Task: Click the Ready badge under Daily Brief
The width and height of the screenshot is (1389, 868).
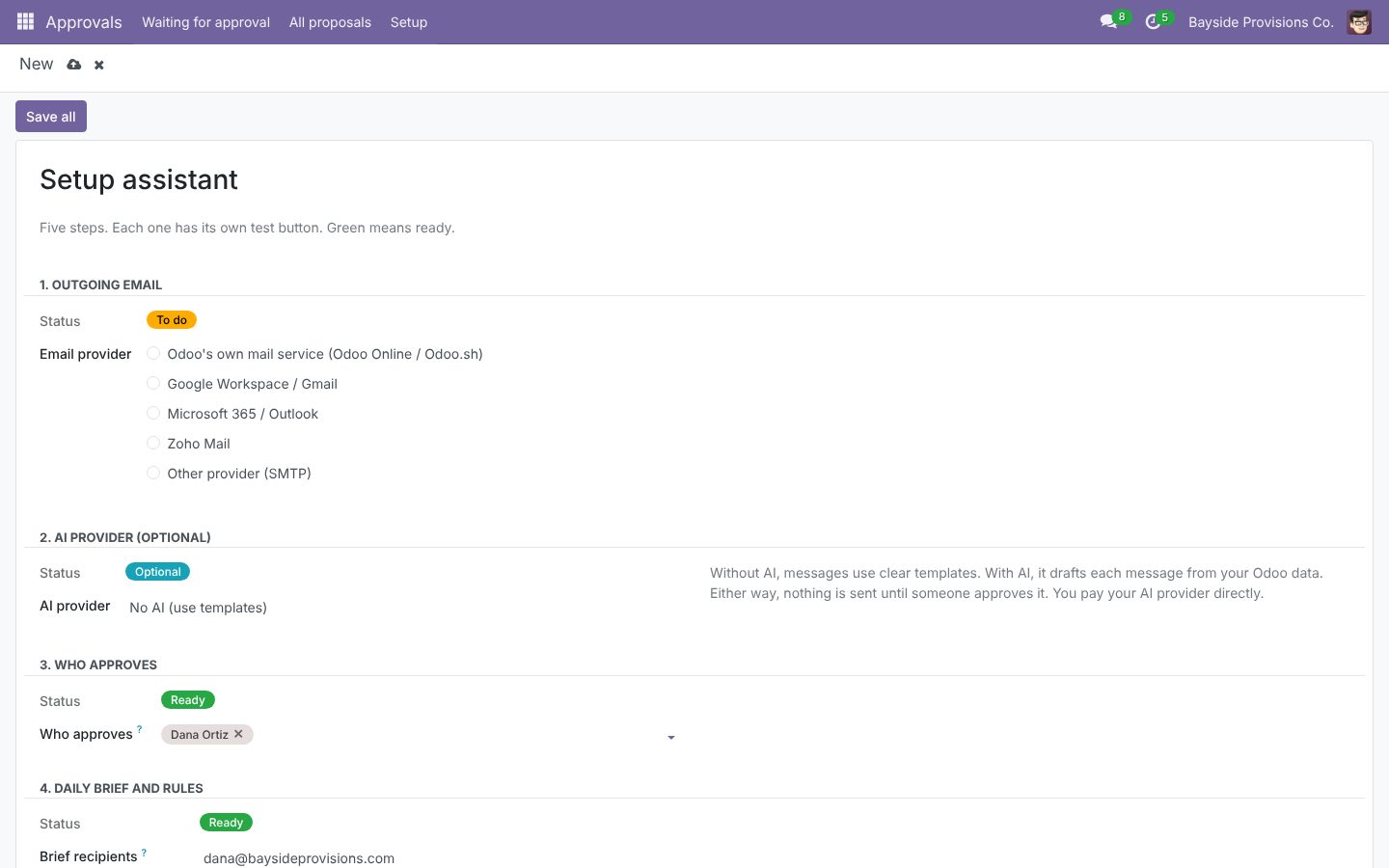Action: (226, 823)
